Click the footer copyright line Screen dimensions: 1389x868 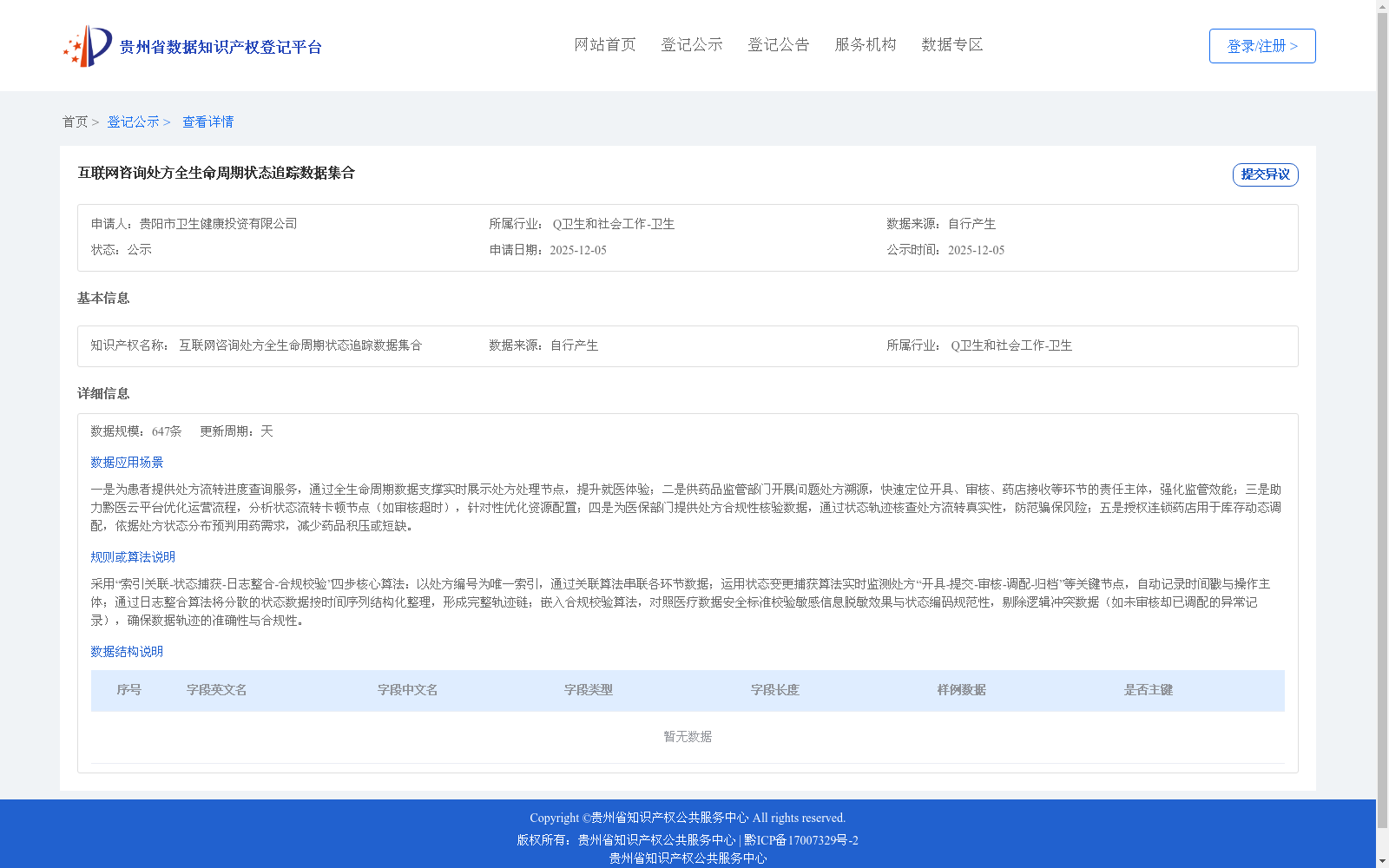click(x=688, y=818)
